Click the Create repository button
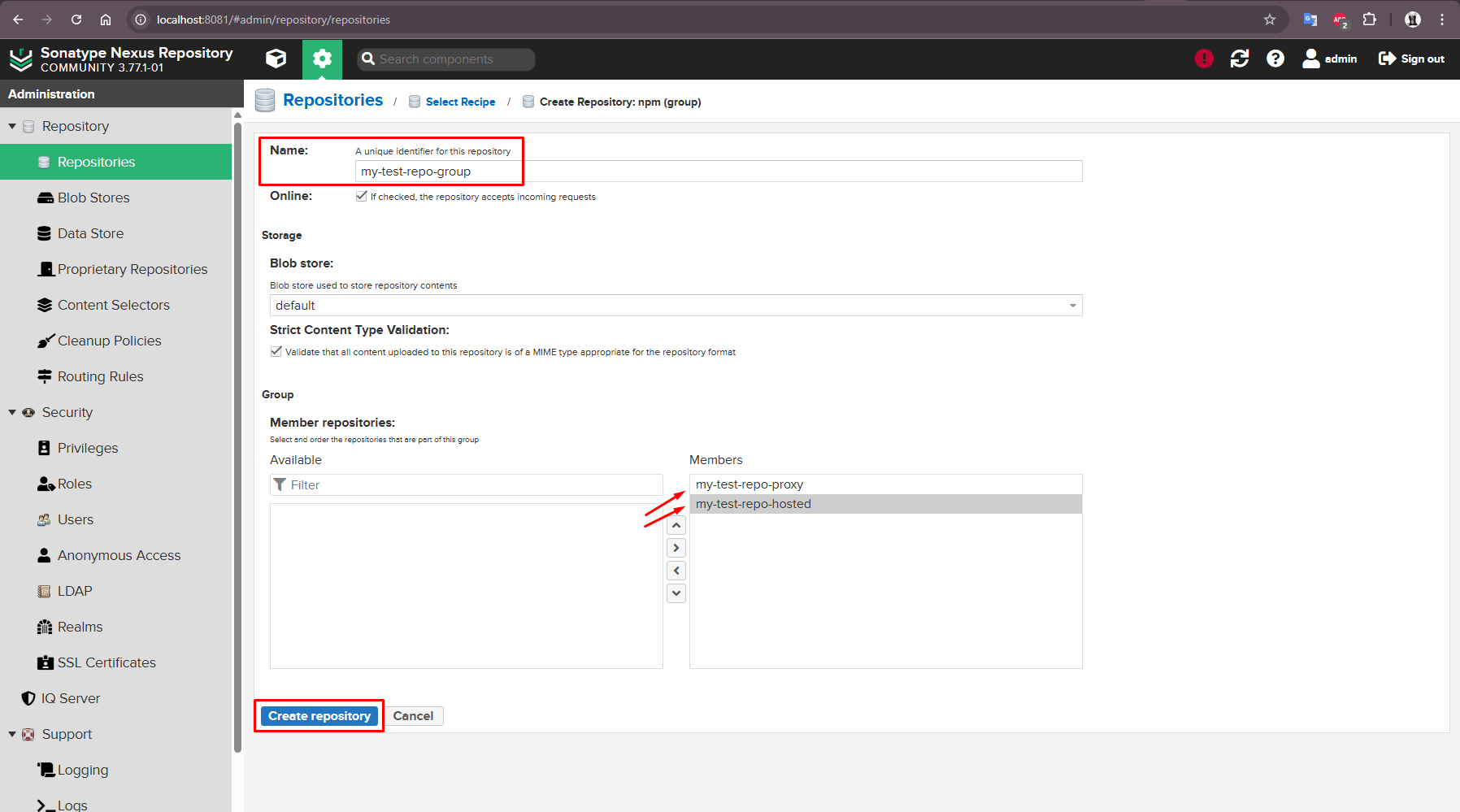The image size is (1460, 812). click(319, 716)
